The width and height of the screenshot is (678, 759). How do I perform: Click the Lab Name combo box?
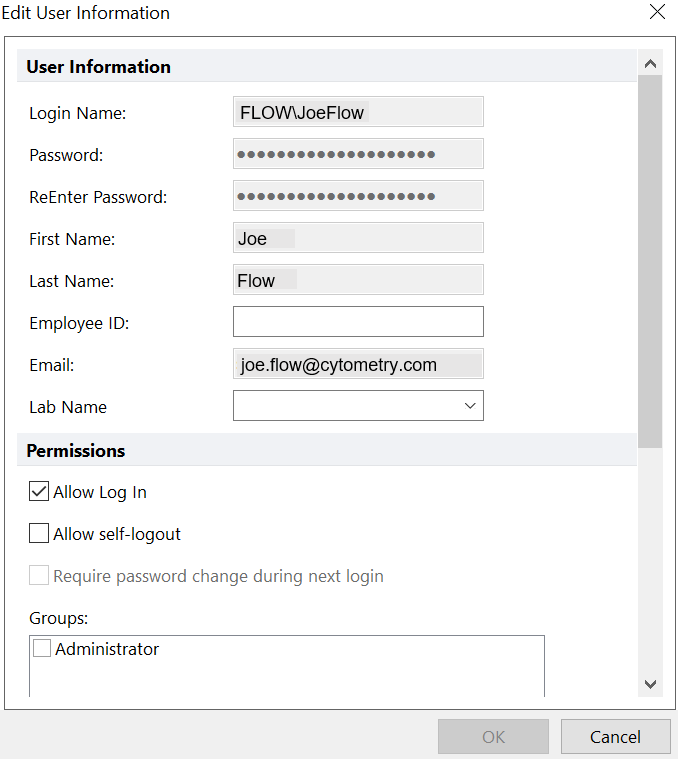(345, 406)
